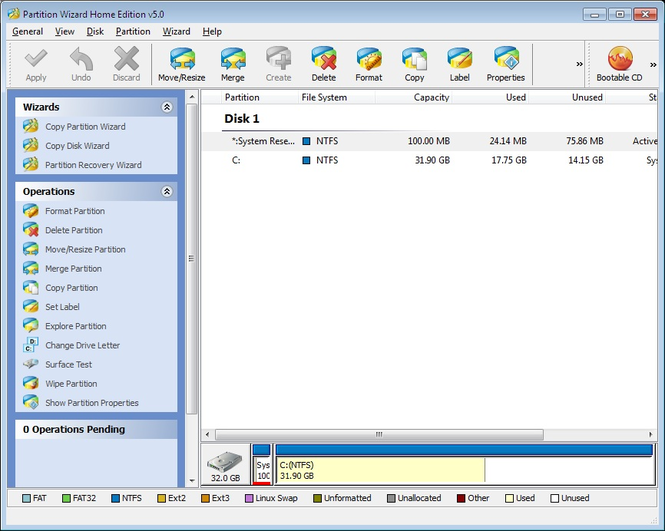
Task: Open Show Partition Properties operation
Action: point(92,402)
